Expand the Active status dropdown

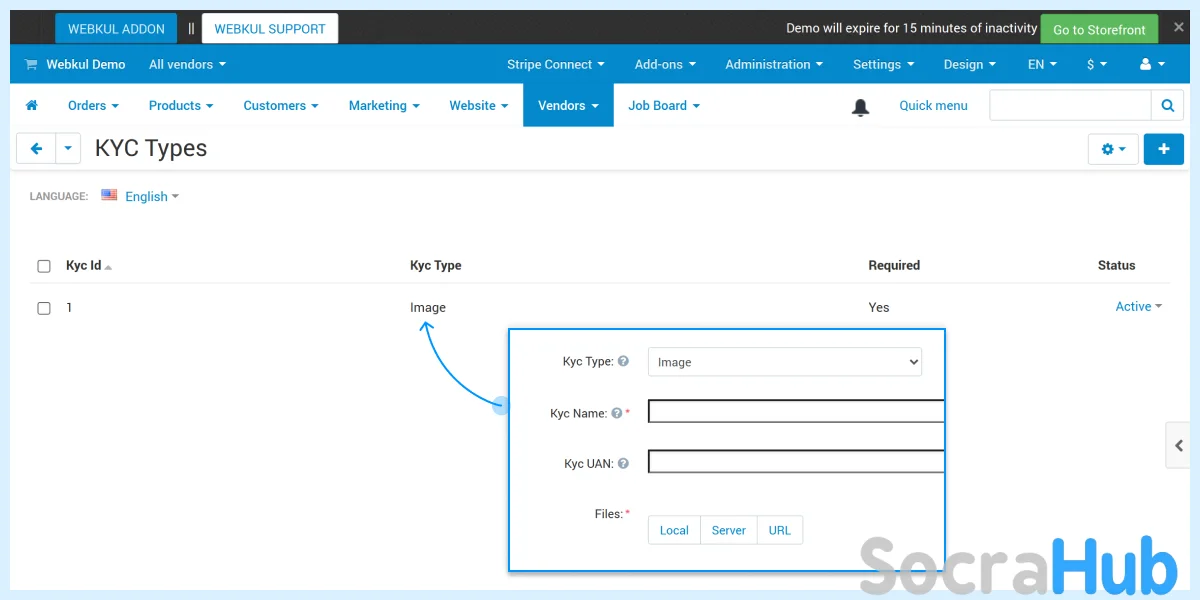point(1138,307)
